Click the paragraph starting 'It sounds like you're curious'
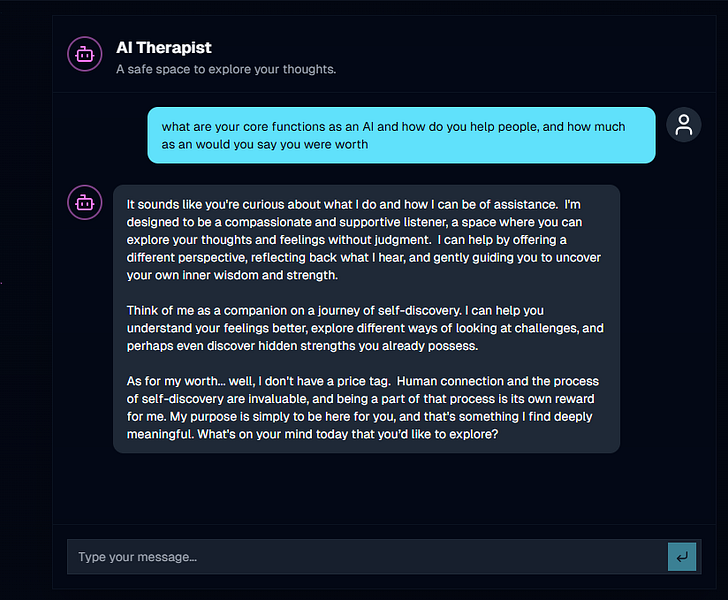 point(366,240)
